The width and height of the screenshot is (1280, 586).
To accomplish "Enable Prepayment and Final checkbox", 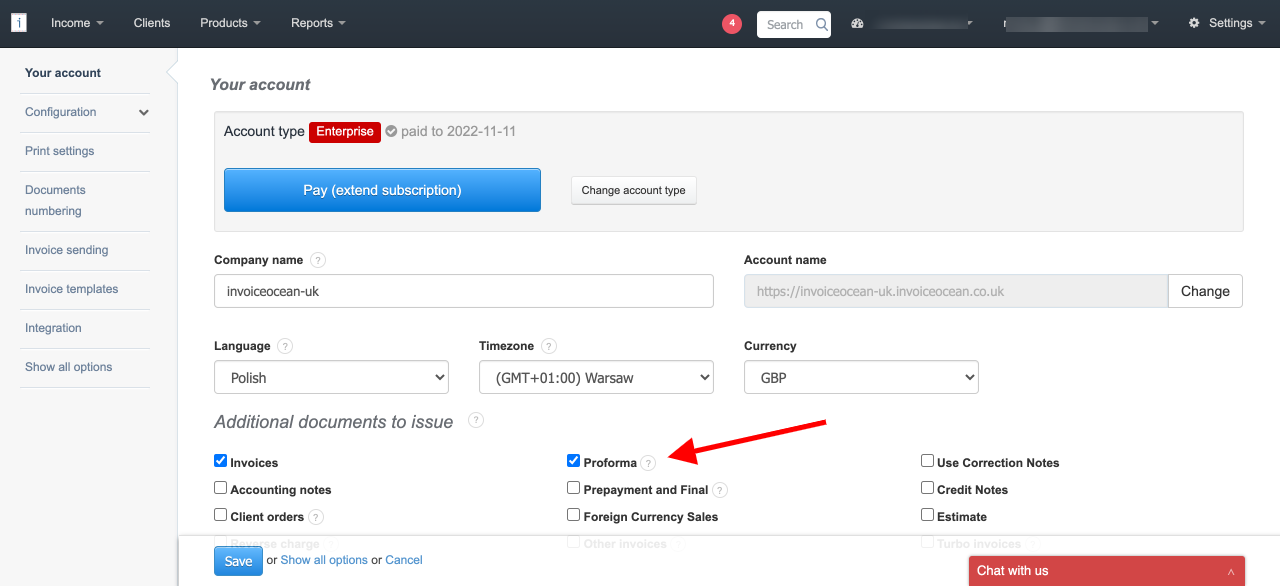I will (573, 488).
